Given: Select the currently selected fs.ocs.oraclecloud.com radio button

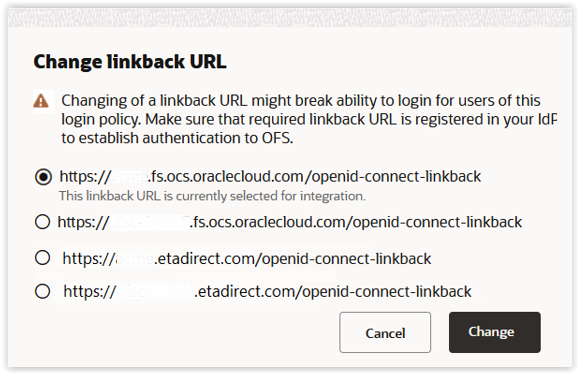Looking at the screenshot, I should coord(43,177).
